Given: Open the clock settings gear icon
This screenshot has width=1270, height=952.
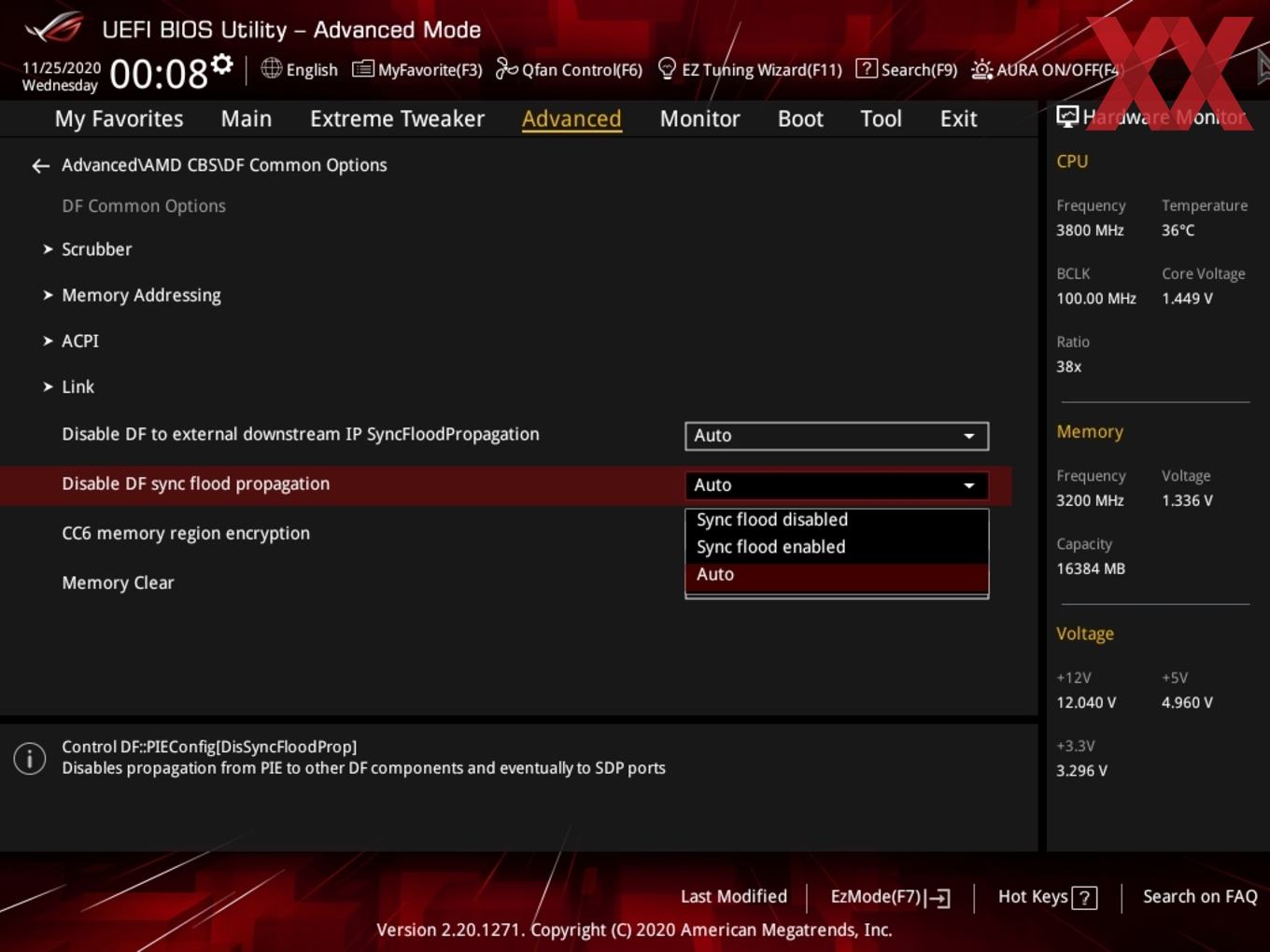Looking at the screenshot, I should pyautogui.click(x=221, y=63).
